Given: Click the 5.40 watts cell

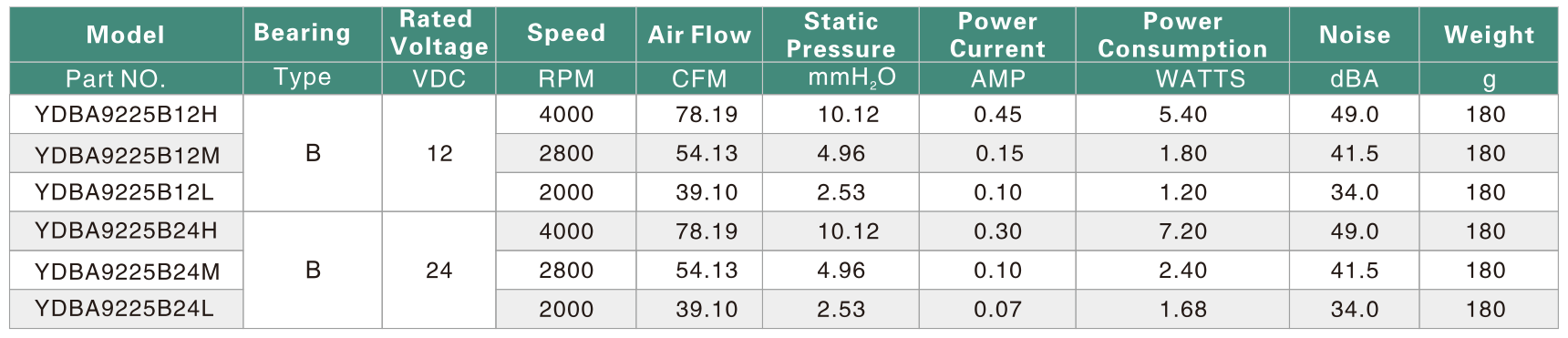Looking at the screenshot, I should [1182, 114].
